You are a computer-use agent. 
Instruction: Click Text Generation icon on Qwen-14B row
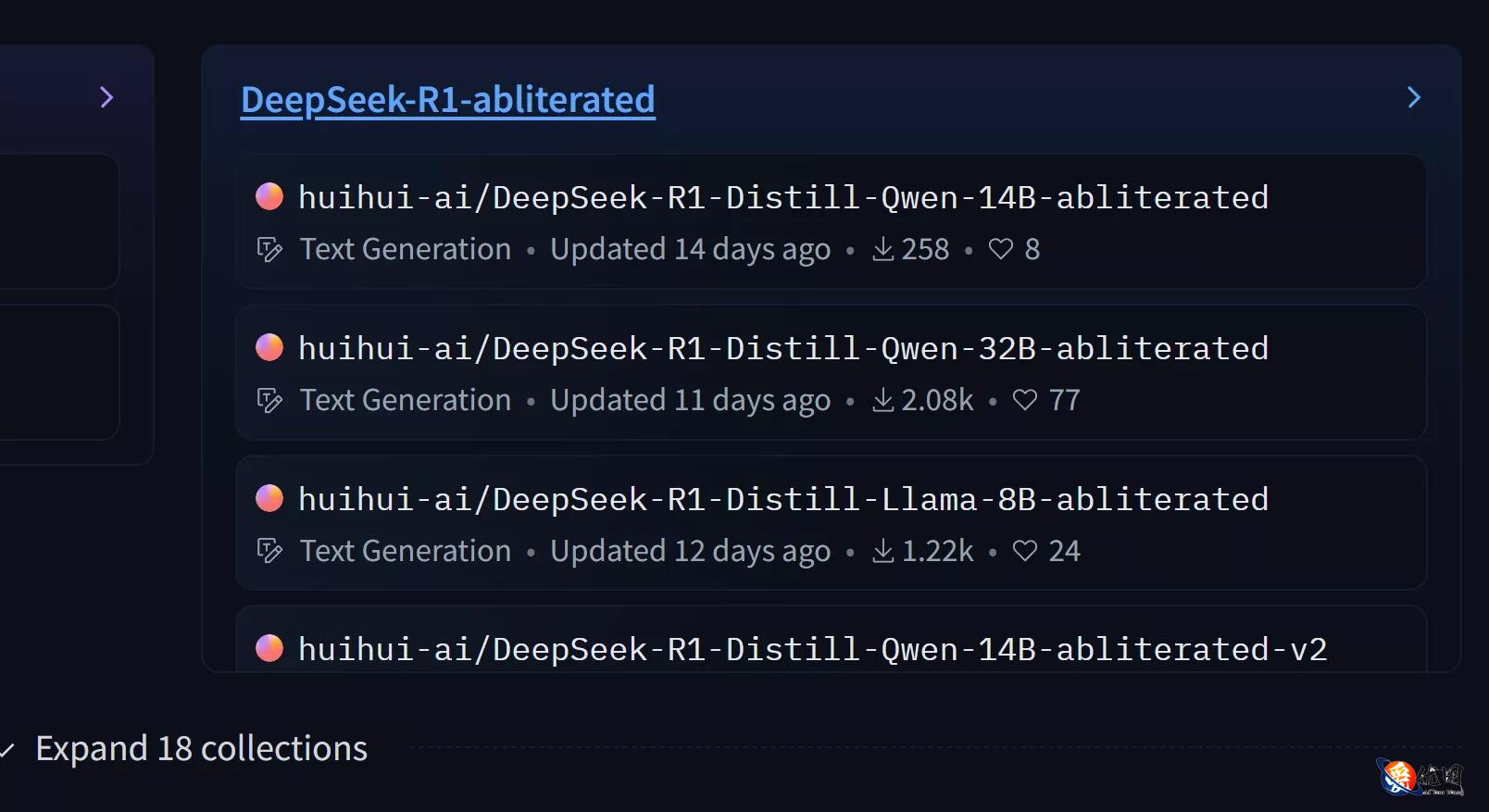click(x=269, y=249)
